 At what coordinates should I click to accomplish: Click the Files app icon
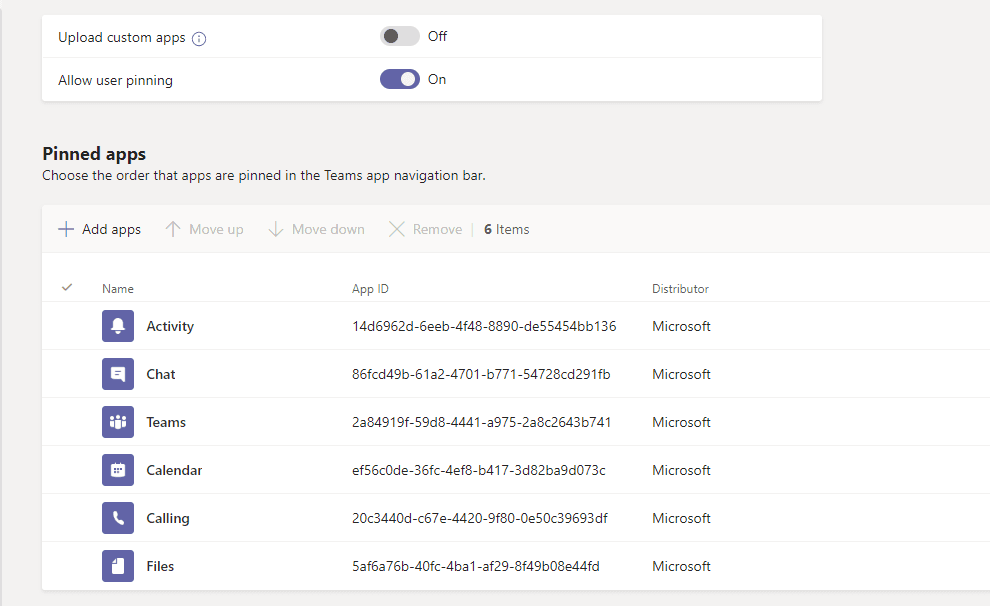[x=118, y=566]
